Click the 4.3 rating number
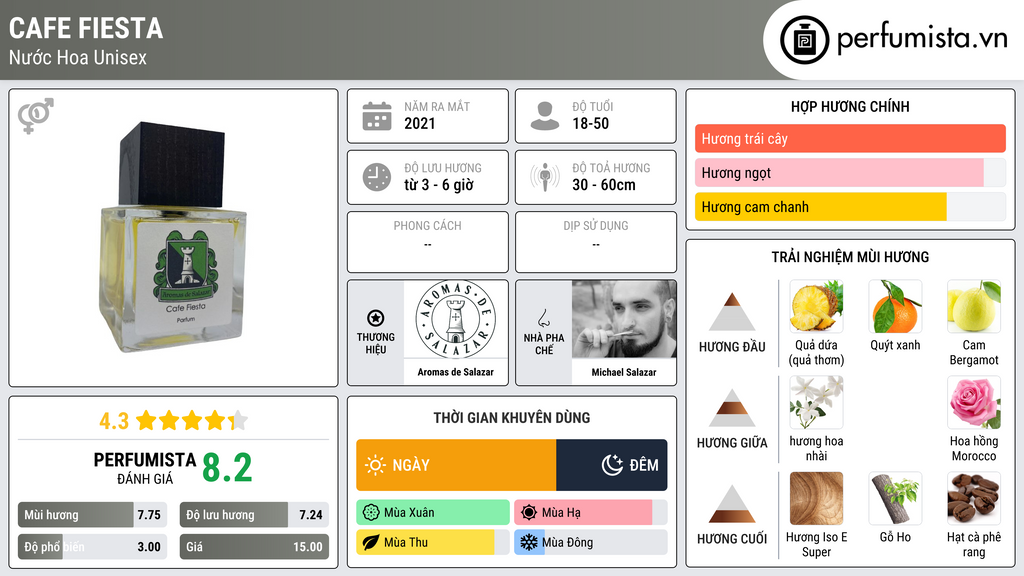 tap(114, 421)
